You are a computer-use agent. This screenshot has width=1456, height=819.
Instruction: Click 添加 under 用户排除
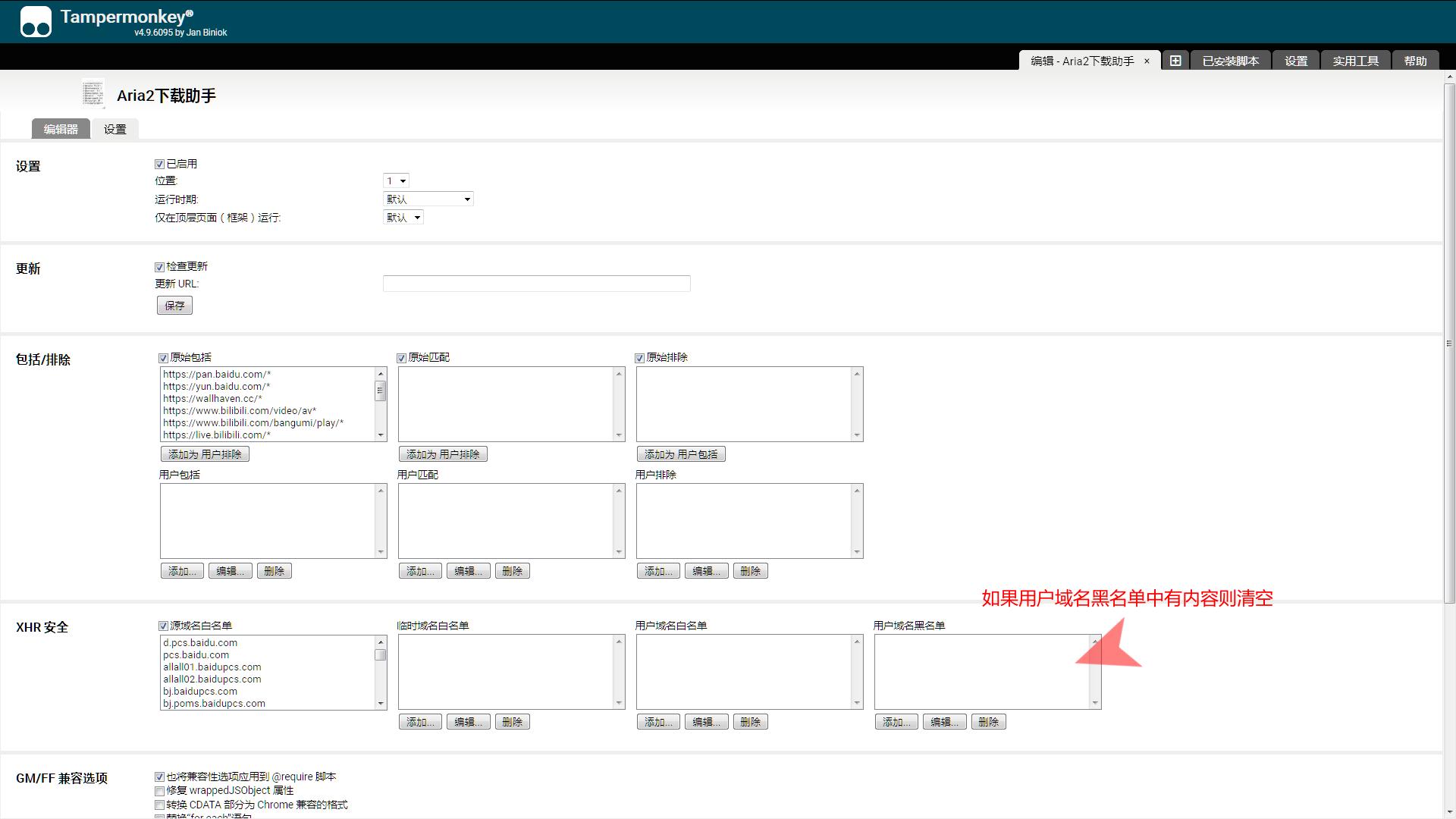click(x=658, y=571)
